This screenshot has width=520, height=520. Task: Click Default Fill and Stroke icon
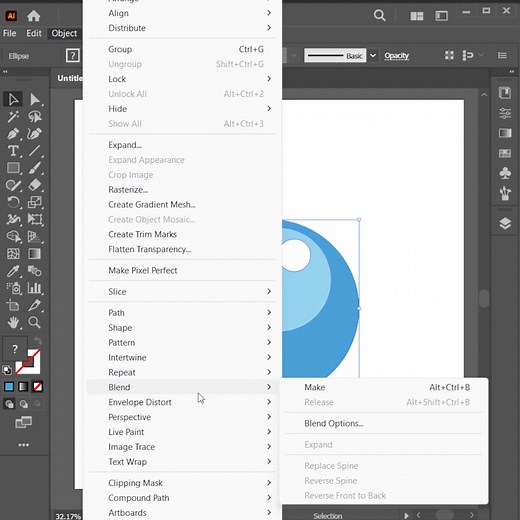point(7,370)
